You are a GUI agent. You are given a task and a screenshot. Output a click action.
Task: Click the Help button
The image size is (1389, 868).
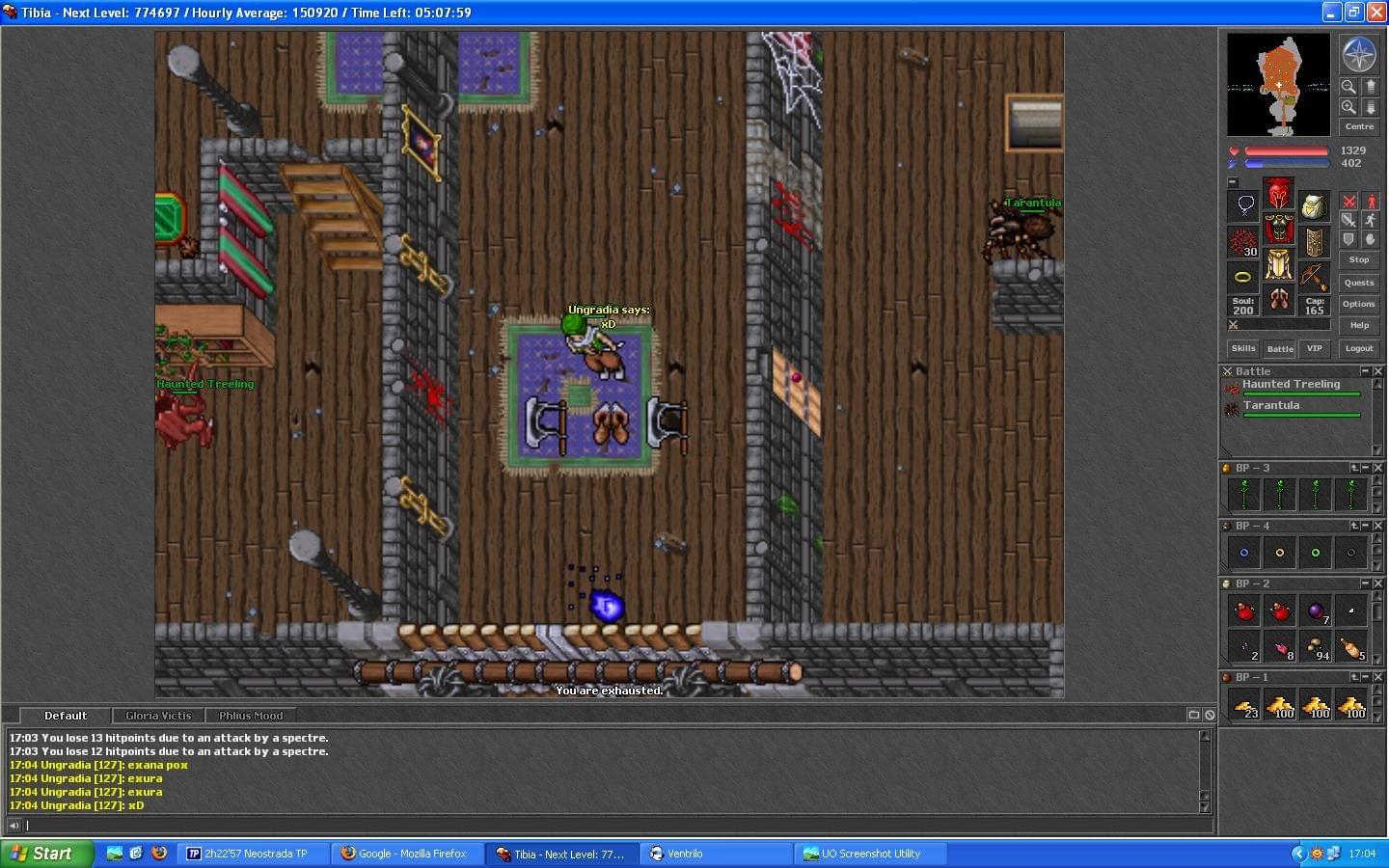[x=1359, y=325]
